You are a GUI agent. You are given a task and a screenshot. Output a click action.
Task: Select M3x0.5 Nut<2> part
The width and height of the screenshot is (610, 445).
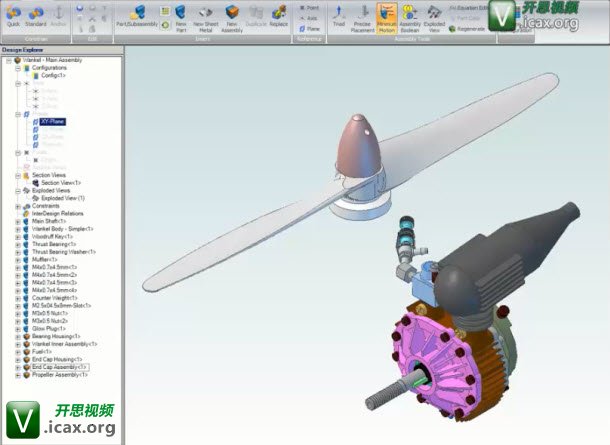coord(50,321)
